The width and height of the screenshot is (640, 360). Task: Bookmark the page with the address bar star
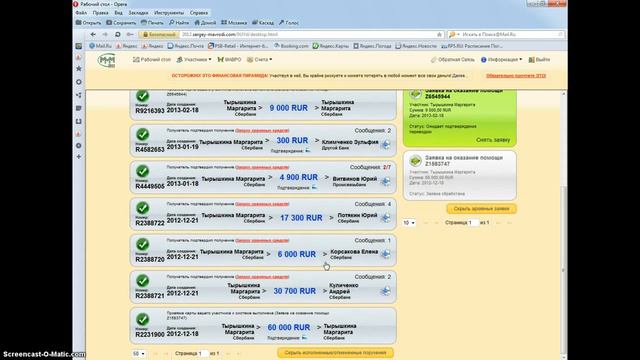439,35
